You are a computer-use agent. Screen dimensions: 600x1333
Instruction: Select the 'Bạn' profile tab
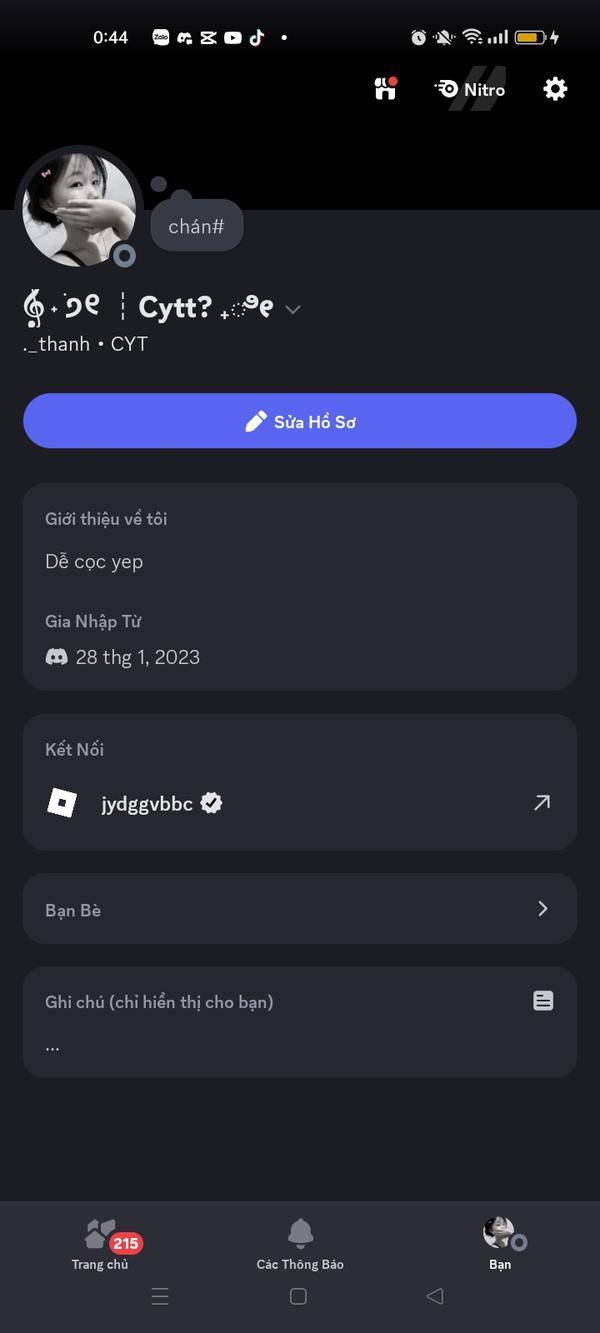click(500, 1244)
